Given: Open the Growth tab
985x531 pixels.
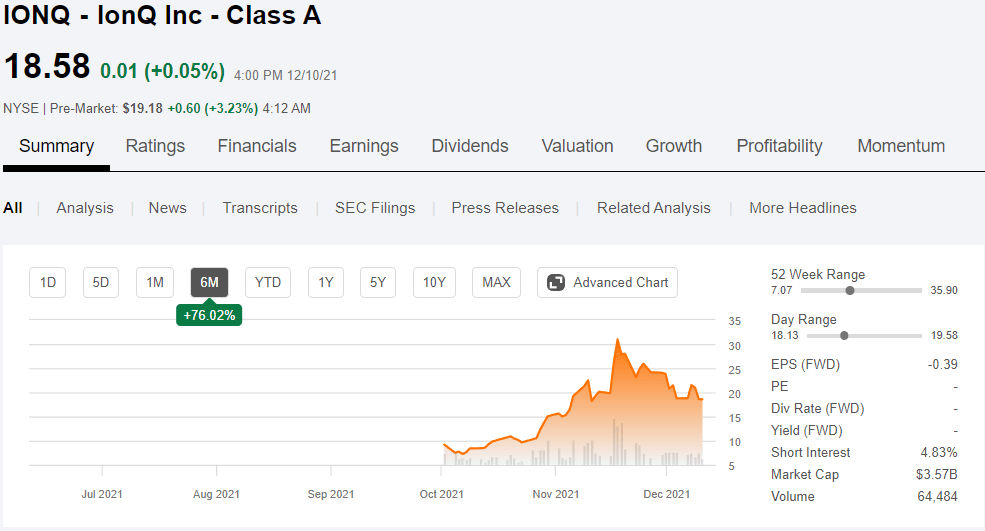Looking at the screenshot, I should point(674,146).
